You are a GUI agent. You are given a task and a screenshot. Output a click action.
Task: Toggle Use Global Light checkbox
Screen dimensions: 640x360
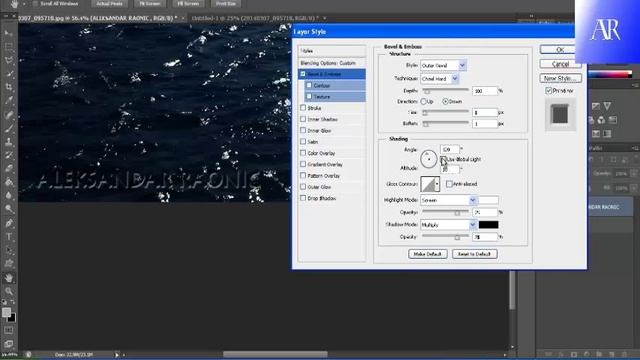coord(444,159)
